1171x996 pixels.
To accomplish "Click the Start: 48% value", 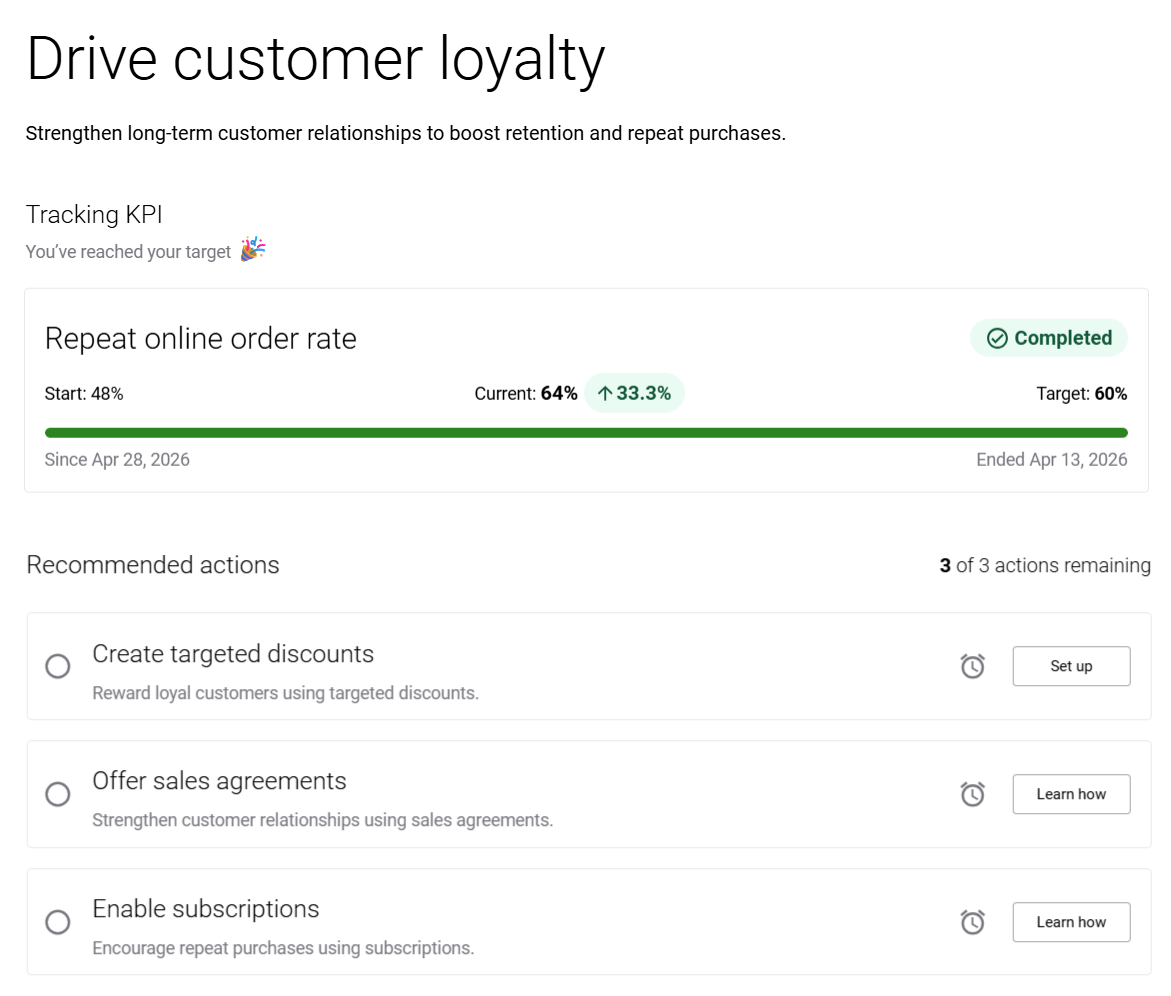I will [x=84, y=394].
